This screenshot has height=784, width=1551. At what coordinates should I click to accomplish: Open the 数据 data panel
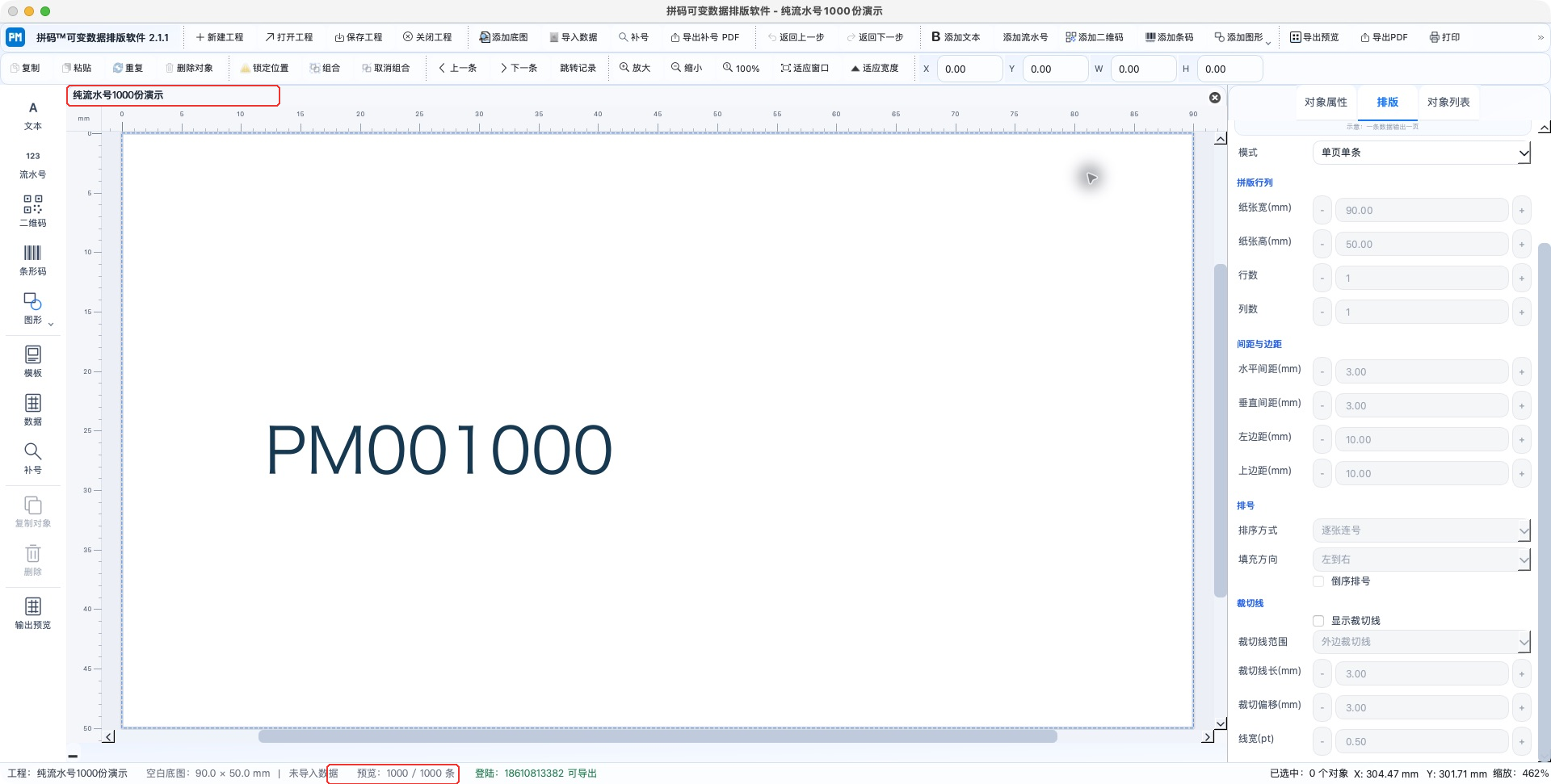[x=33, y=410]
